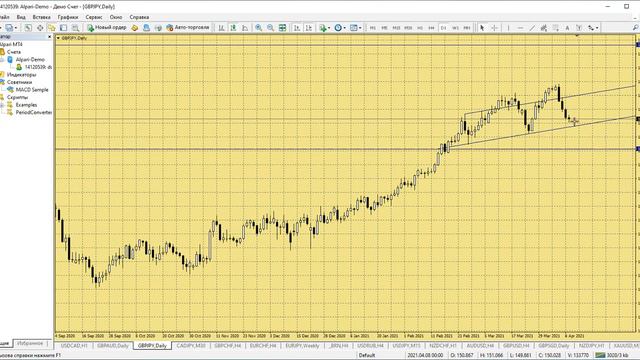Select the D1 timeframe button
The height and width of the screenshot is (360, 640).
443,28
